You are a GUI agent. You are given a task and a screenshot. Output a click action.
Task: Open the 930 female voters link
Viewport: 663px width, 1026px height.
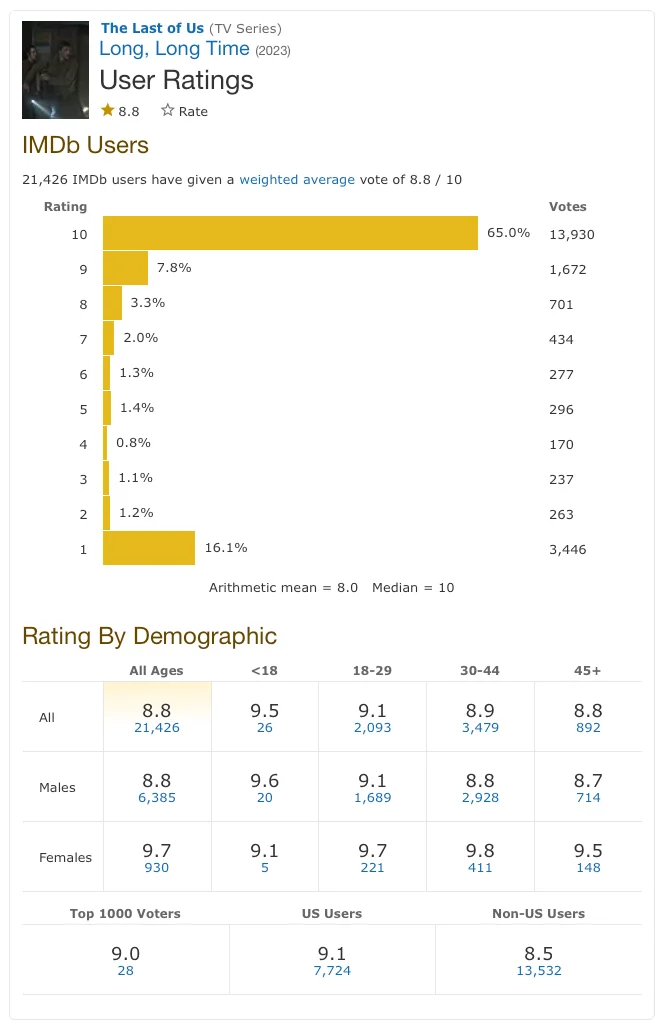click(157, 868)
